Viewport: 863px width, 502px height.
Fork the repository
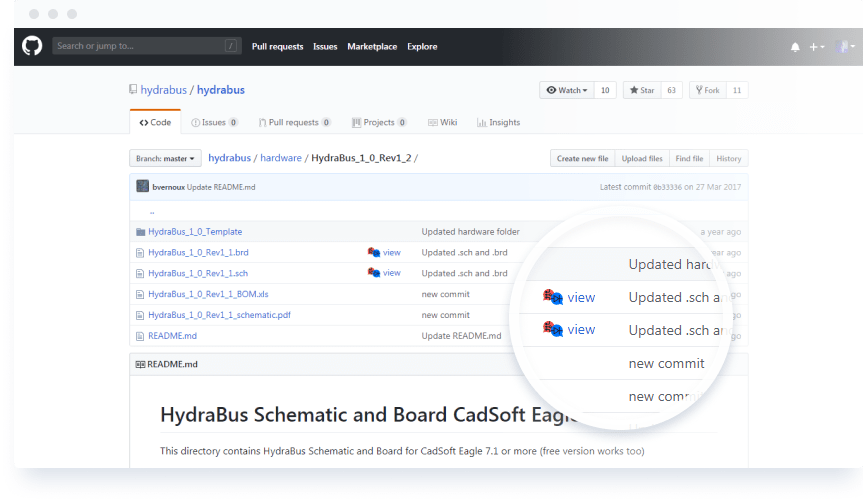708,90
